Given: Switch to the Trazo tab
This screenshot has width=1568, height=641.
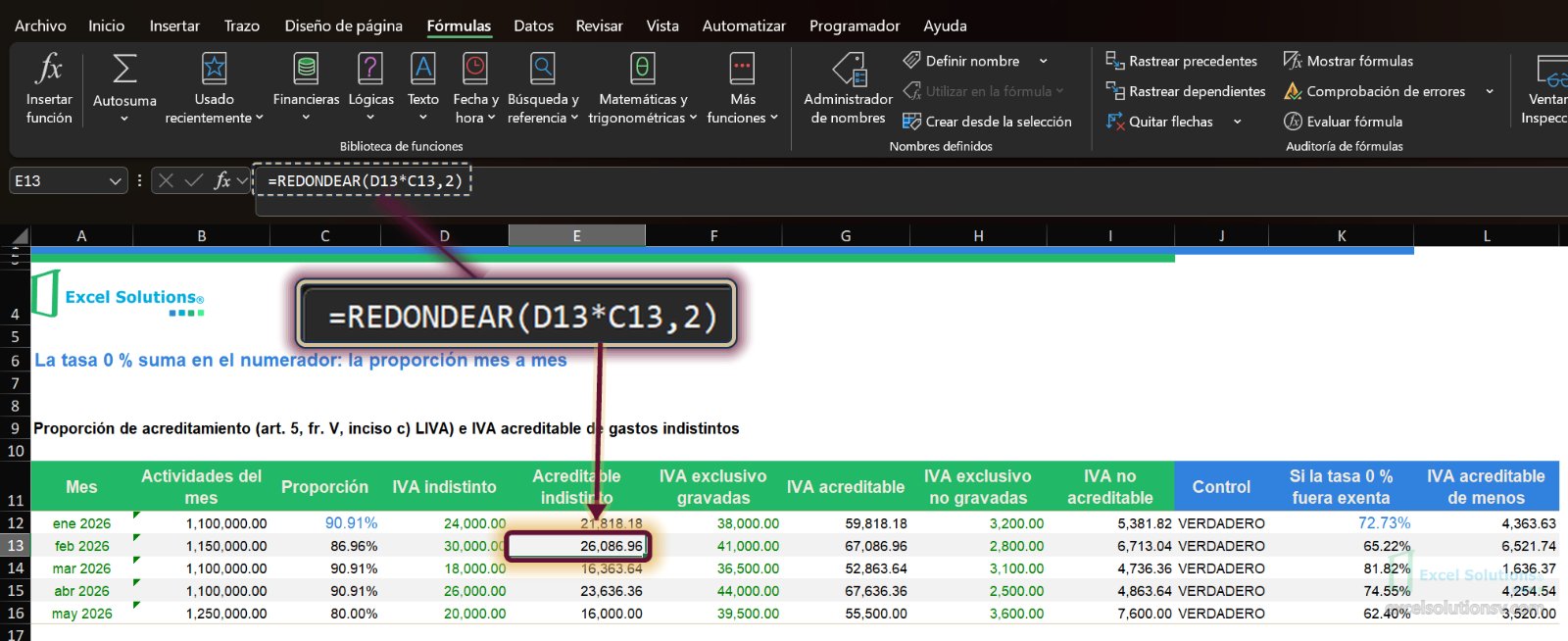Looking at the screenshot, I should pos(241,25).
